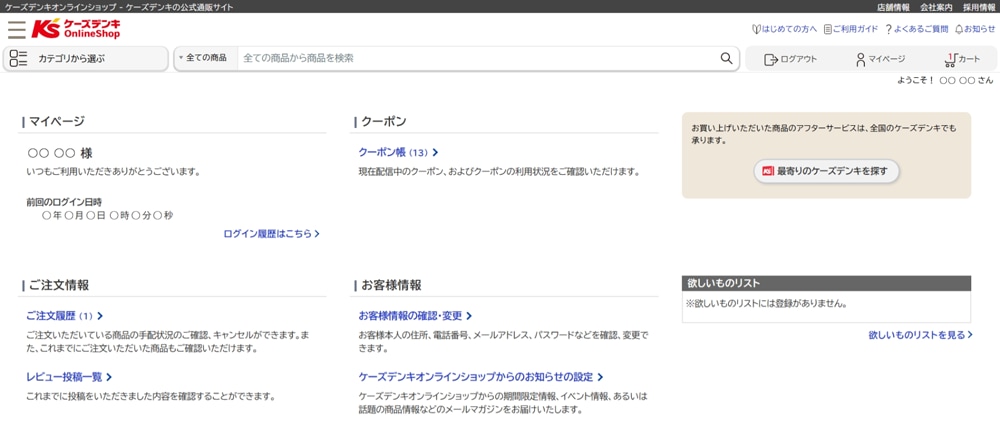Click the question mark icon beside よくあるご質問
This screenshot has width=1000, height=426.
click(x=888, y=29)
